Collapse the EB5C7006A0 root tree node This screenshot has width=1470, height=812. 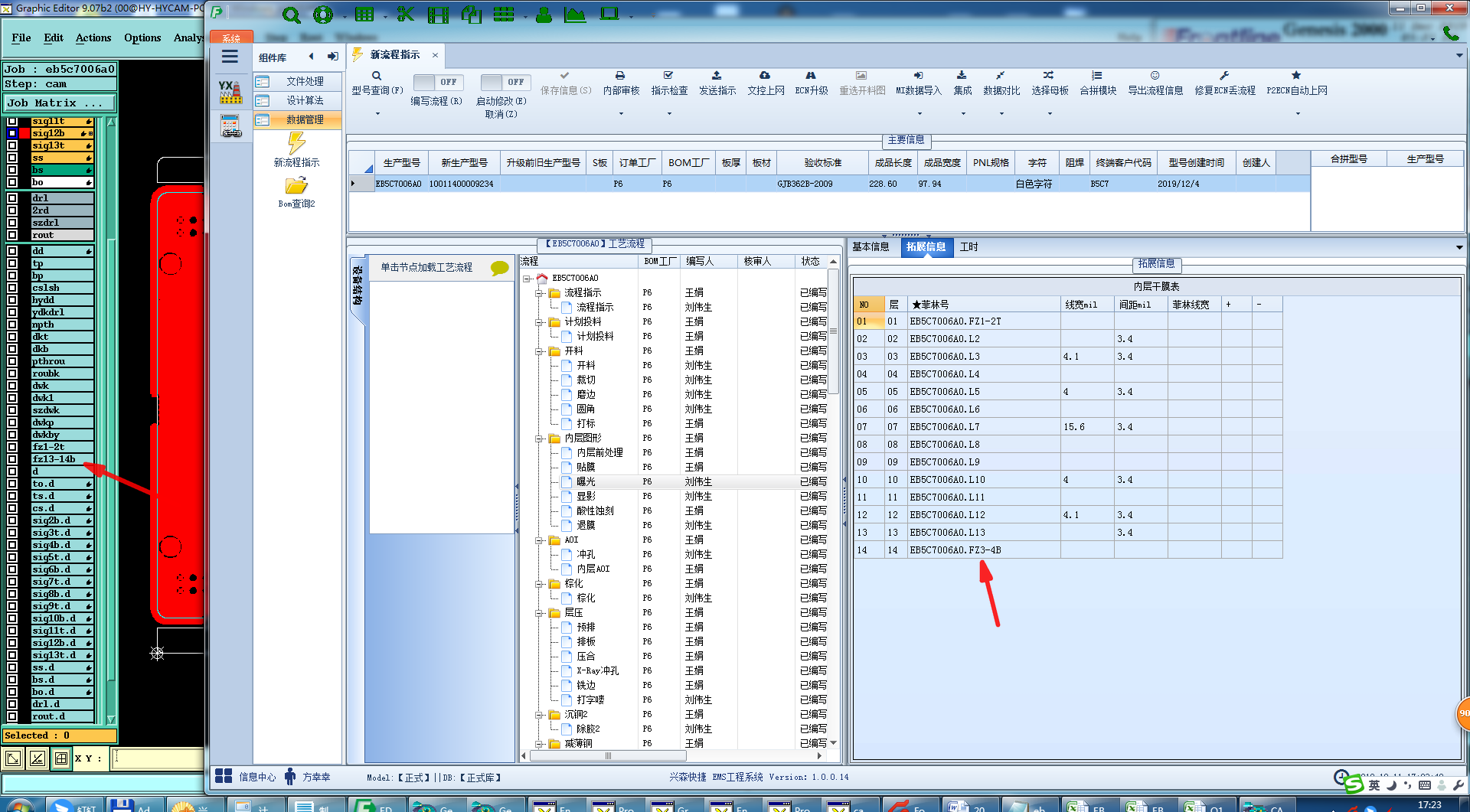(527, 279)
